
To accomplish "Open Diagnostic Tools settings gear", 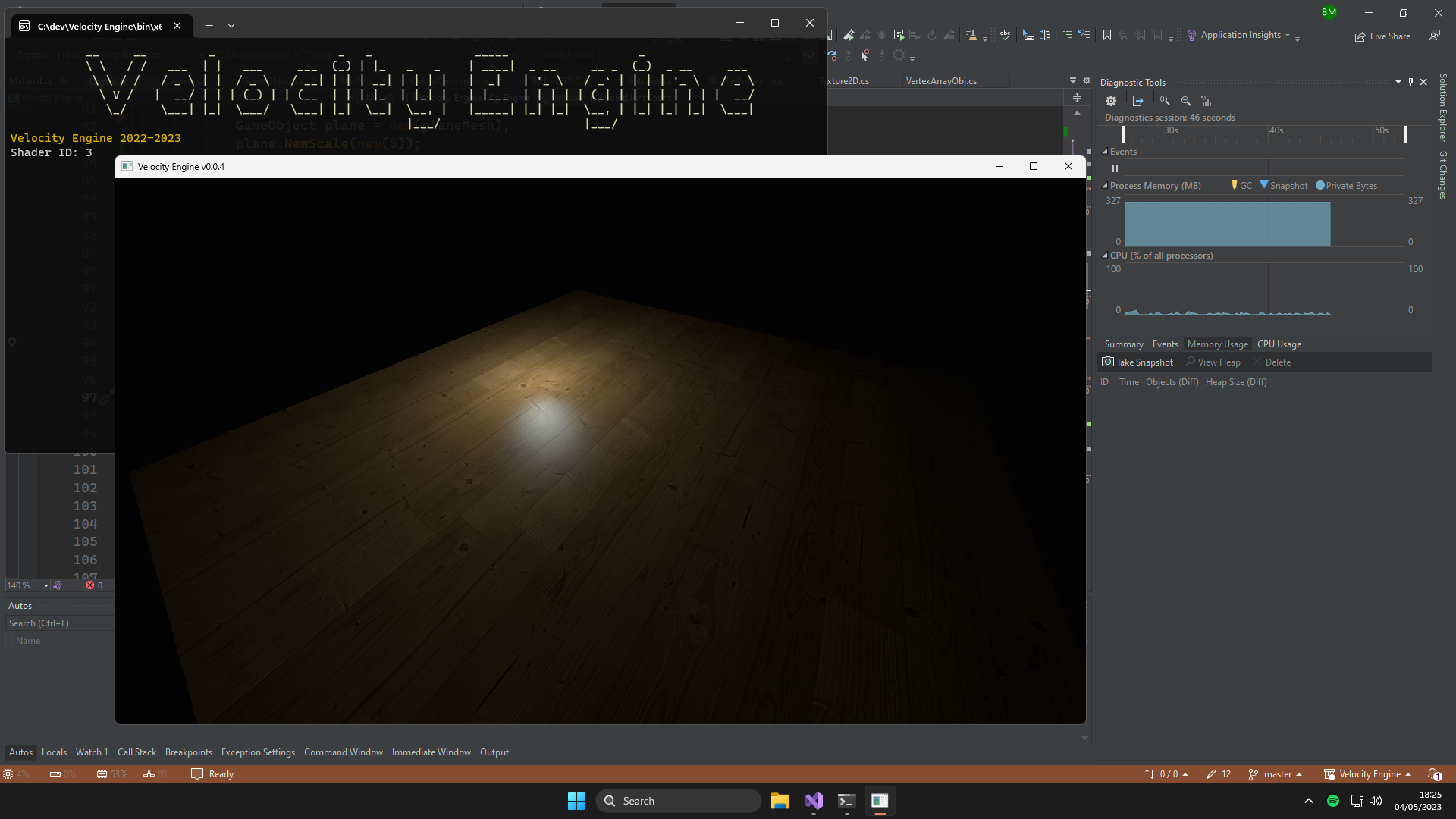I will (x=1111, y=101).
